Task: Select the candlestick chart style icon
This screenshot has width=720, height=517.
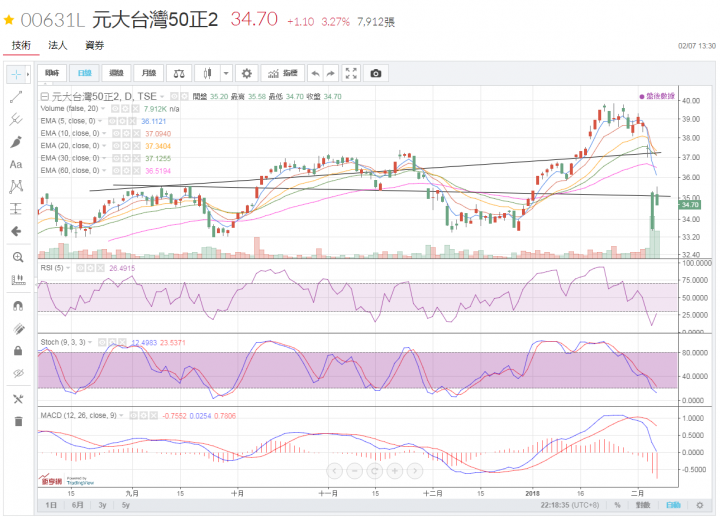Action: click(208, 73)
